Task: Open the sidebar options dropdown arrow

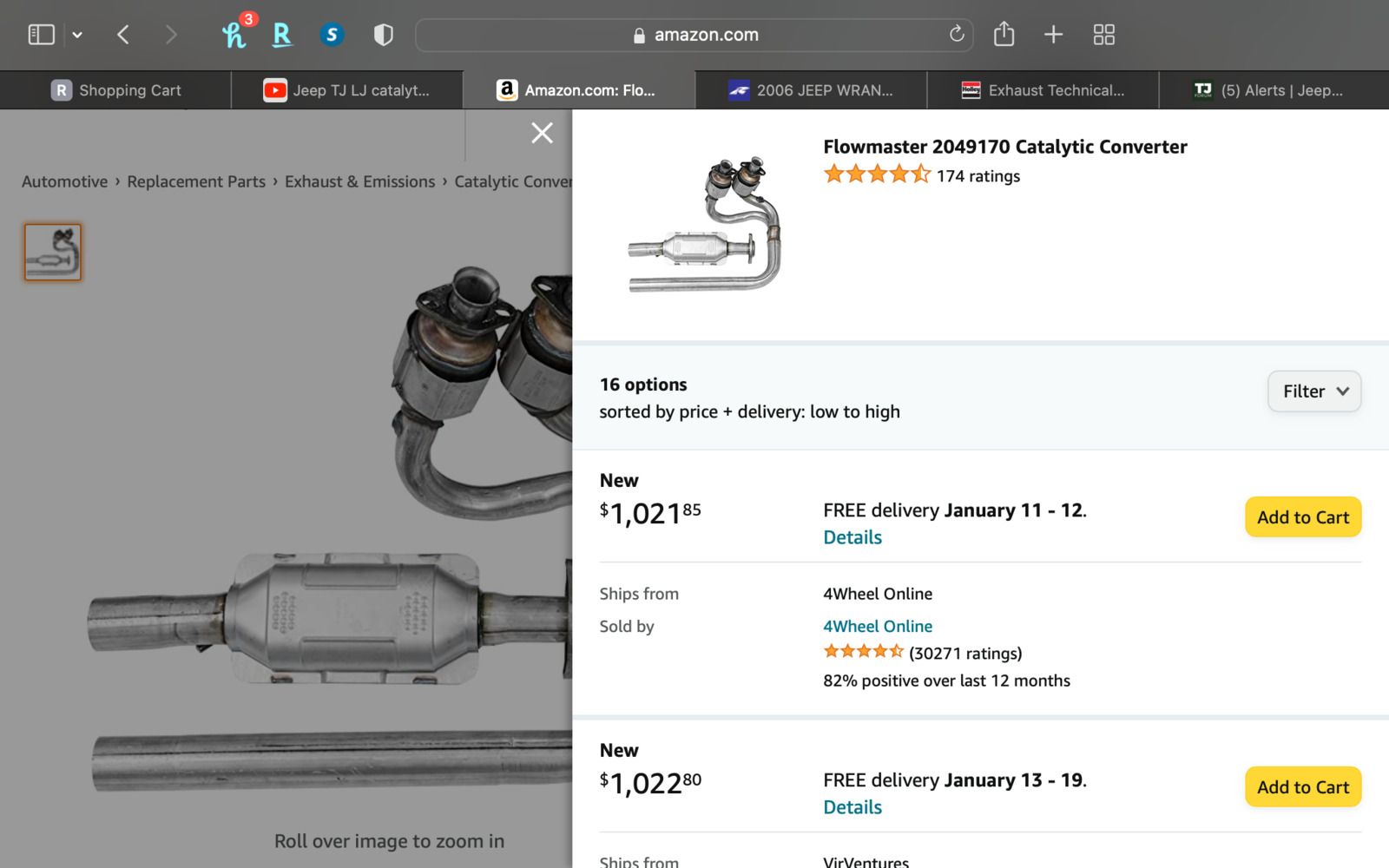Action: point(77,35)
